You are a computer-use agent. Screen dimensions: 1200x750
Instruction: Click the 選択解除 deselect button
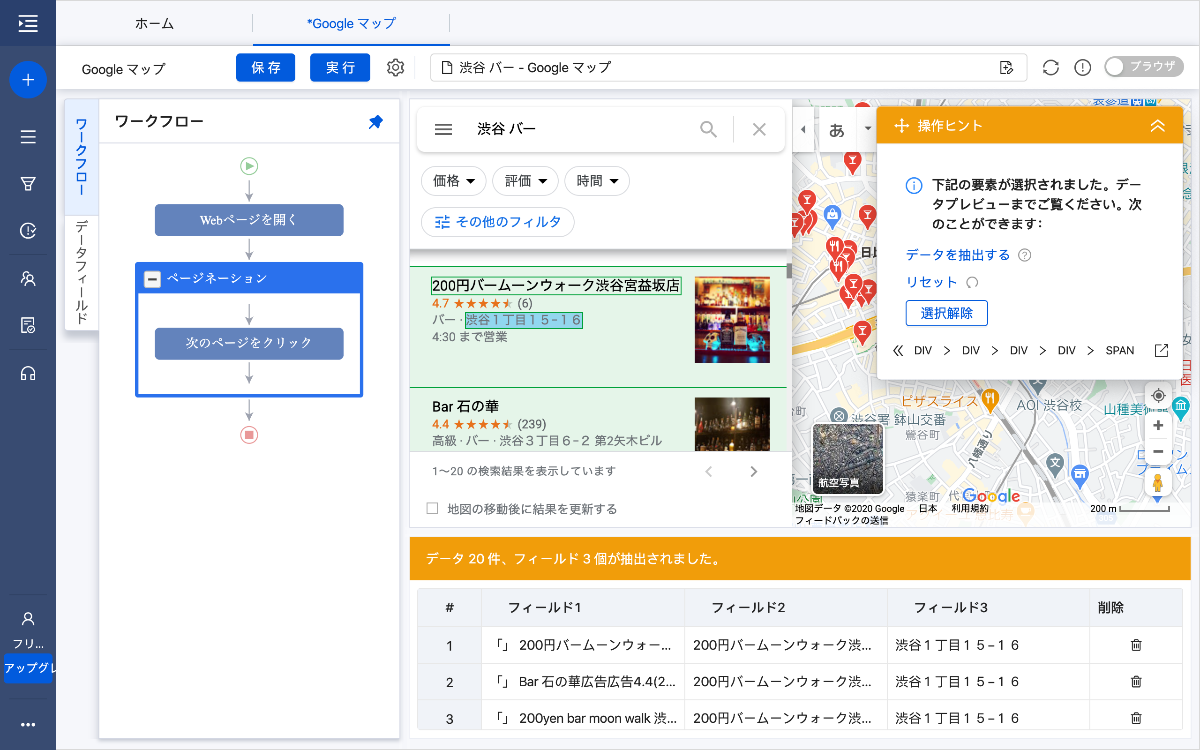[947, 313]
